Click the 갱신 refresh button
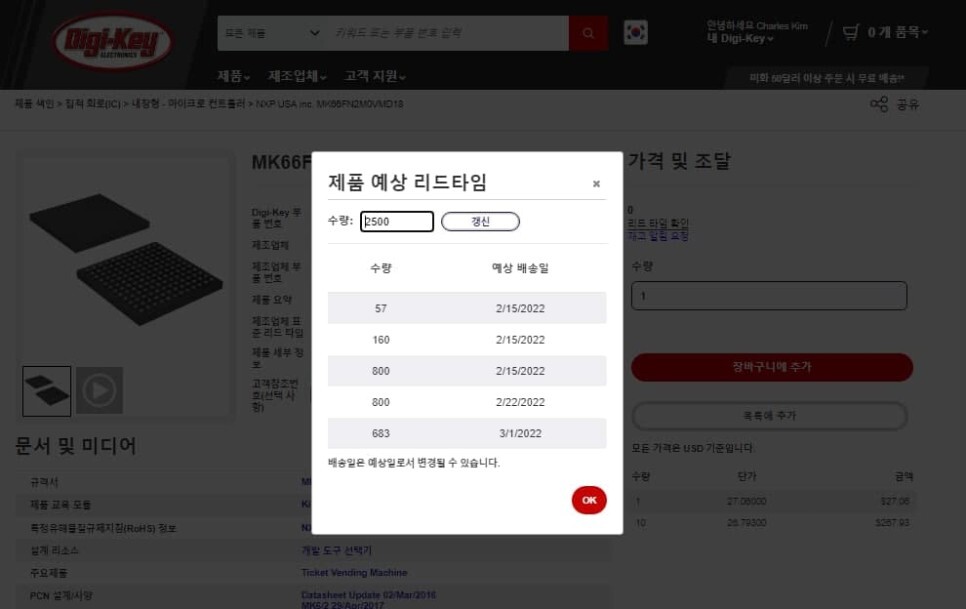This screenshot has width=966, height=609. [480, 222]
